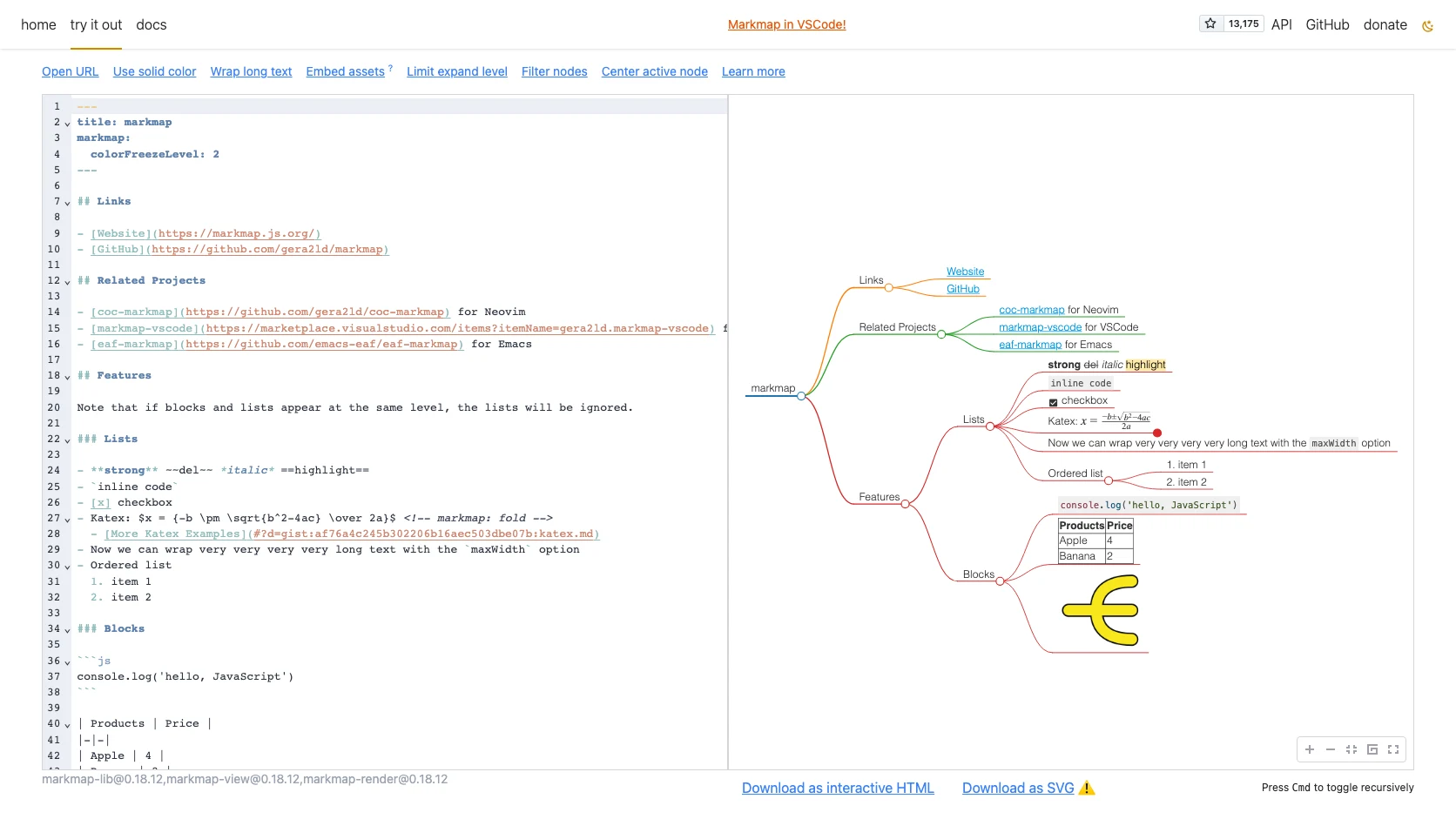Viewport: 1456px width, 819px height.
Task: Toggle the Wrap long text option
Action: point(251,71)
